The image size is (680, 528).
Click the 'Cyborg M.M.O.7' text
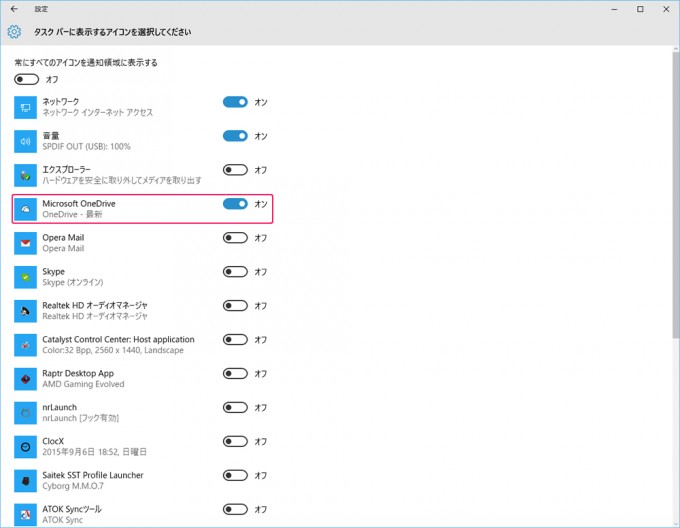click(x=73, y=486)
